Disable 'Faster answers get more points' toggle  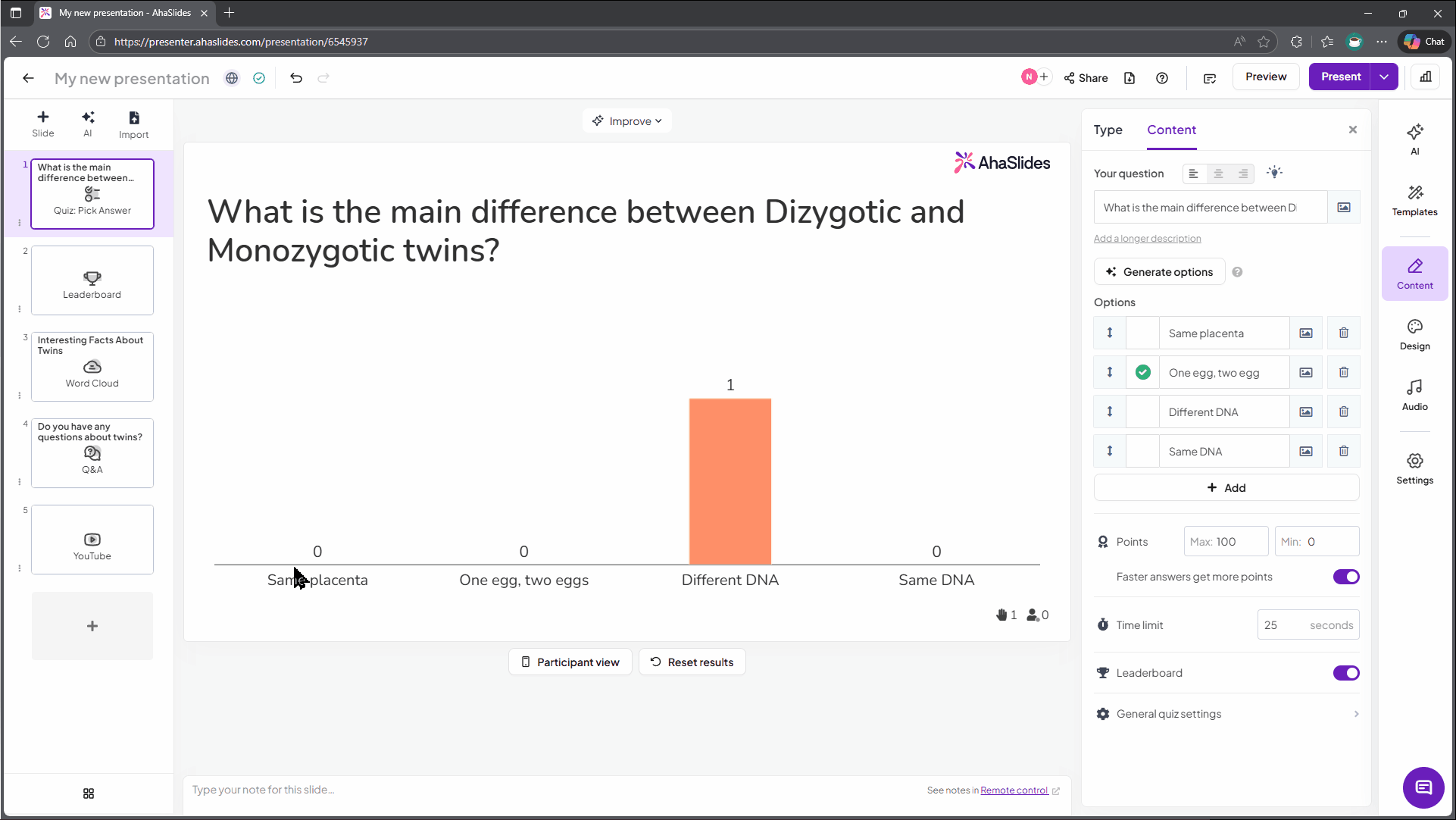click(x=1346, y=577)
